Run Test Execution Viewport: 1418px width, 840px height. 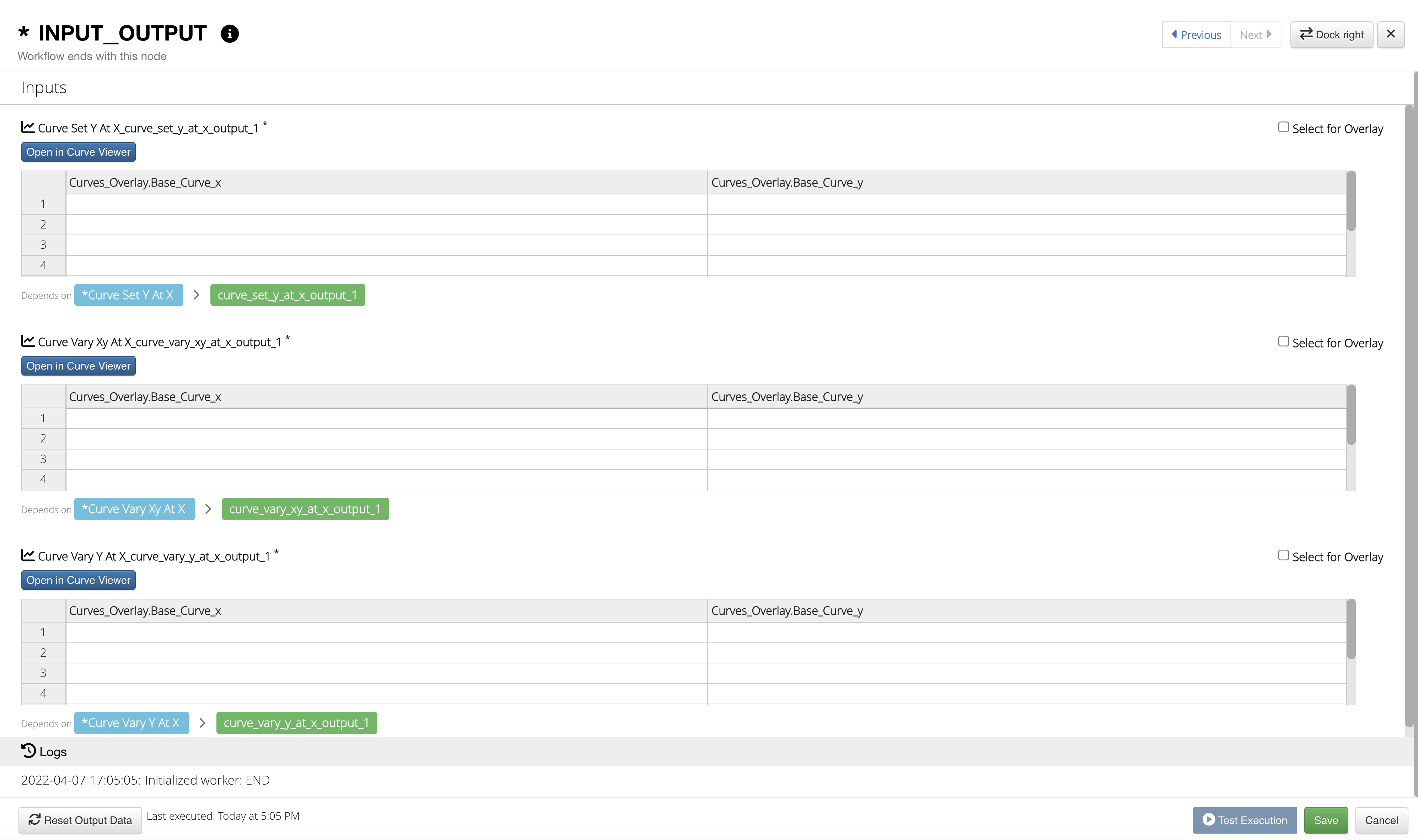point(1244,820)
